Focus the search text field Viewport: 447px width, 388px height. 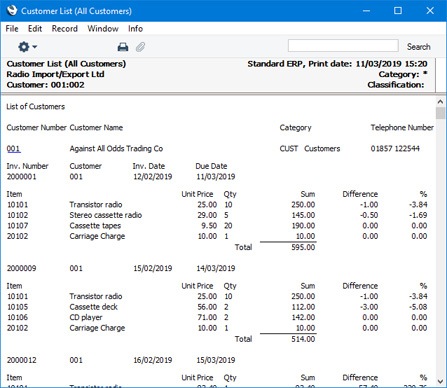pyautogui.click(x=343, y=46)
